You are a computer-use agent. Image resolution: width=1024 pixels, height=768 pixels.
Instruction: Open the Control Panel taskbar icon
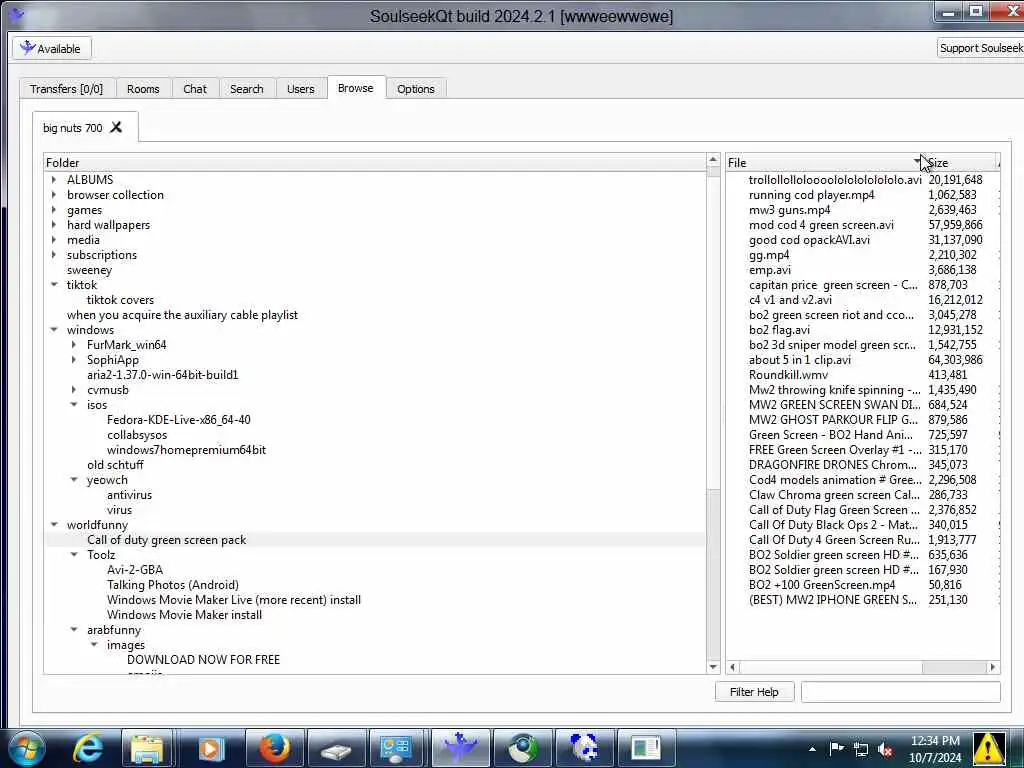(x=396, y=748)
